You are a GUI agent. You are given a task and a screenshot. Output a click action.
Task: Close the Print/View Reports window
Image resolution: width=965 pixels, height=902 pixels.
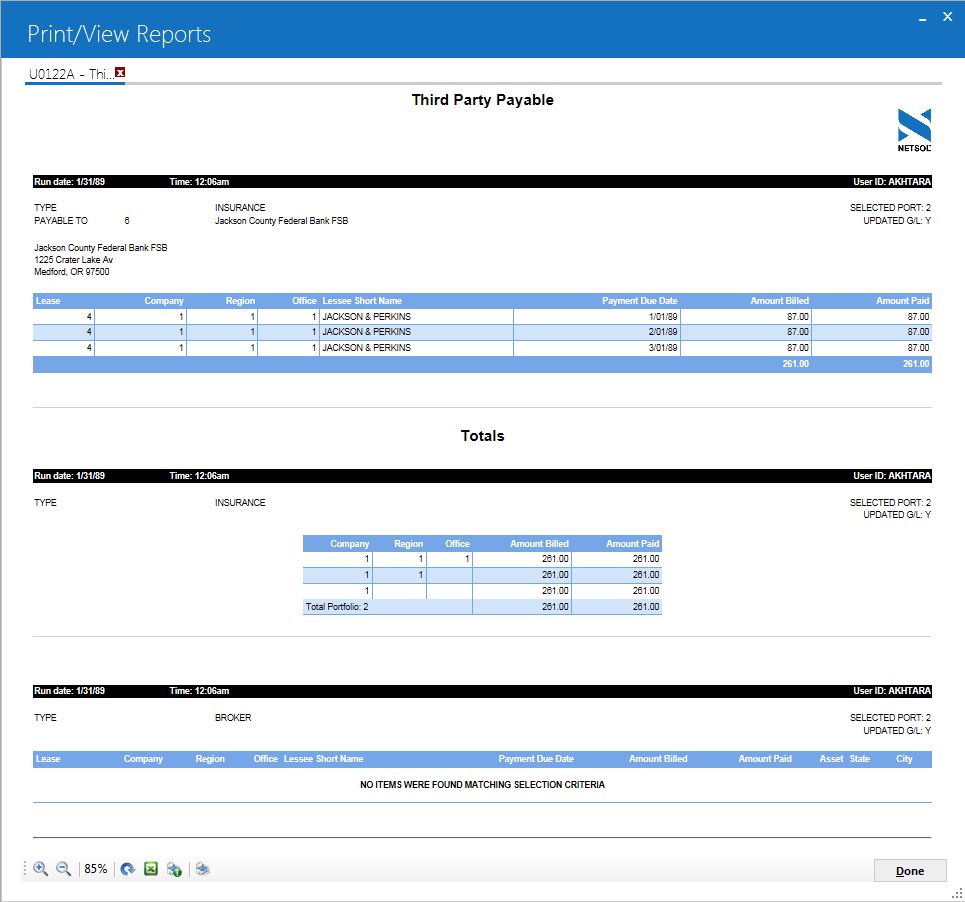948,17
